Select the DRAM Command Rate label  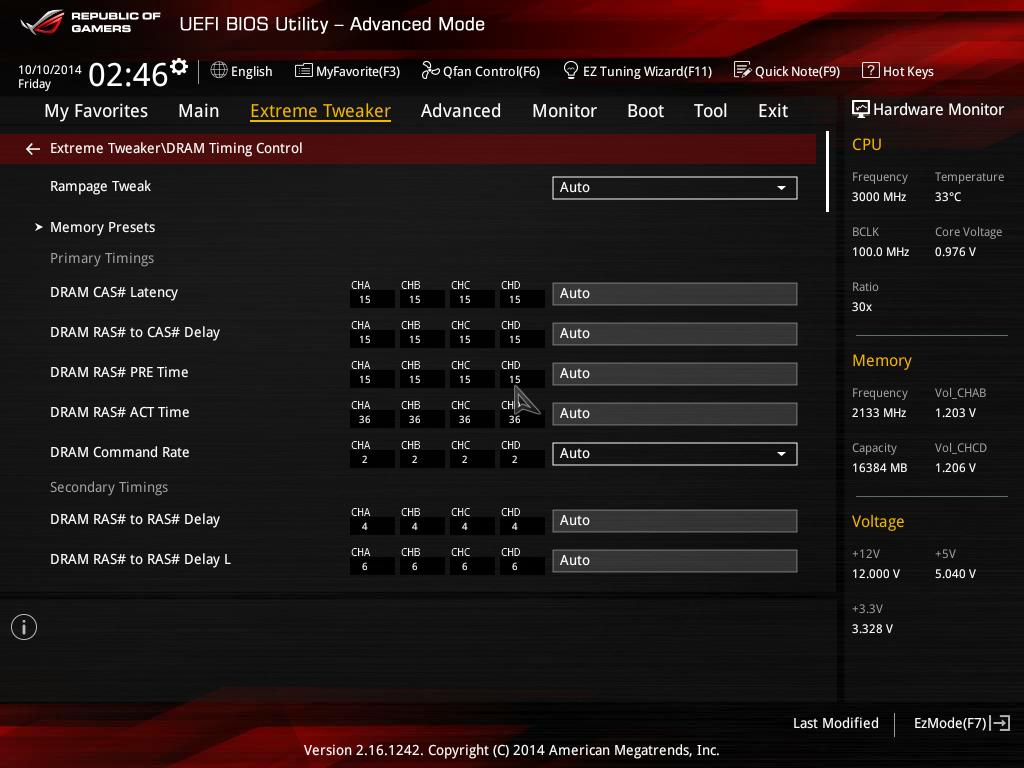point(120,452)
